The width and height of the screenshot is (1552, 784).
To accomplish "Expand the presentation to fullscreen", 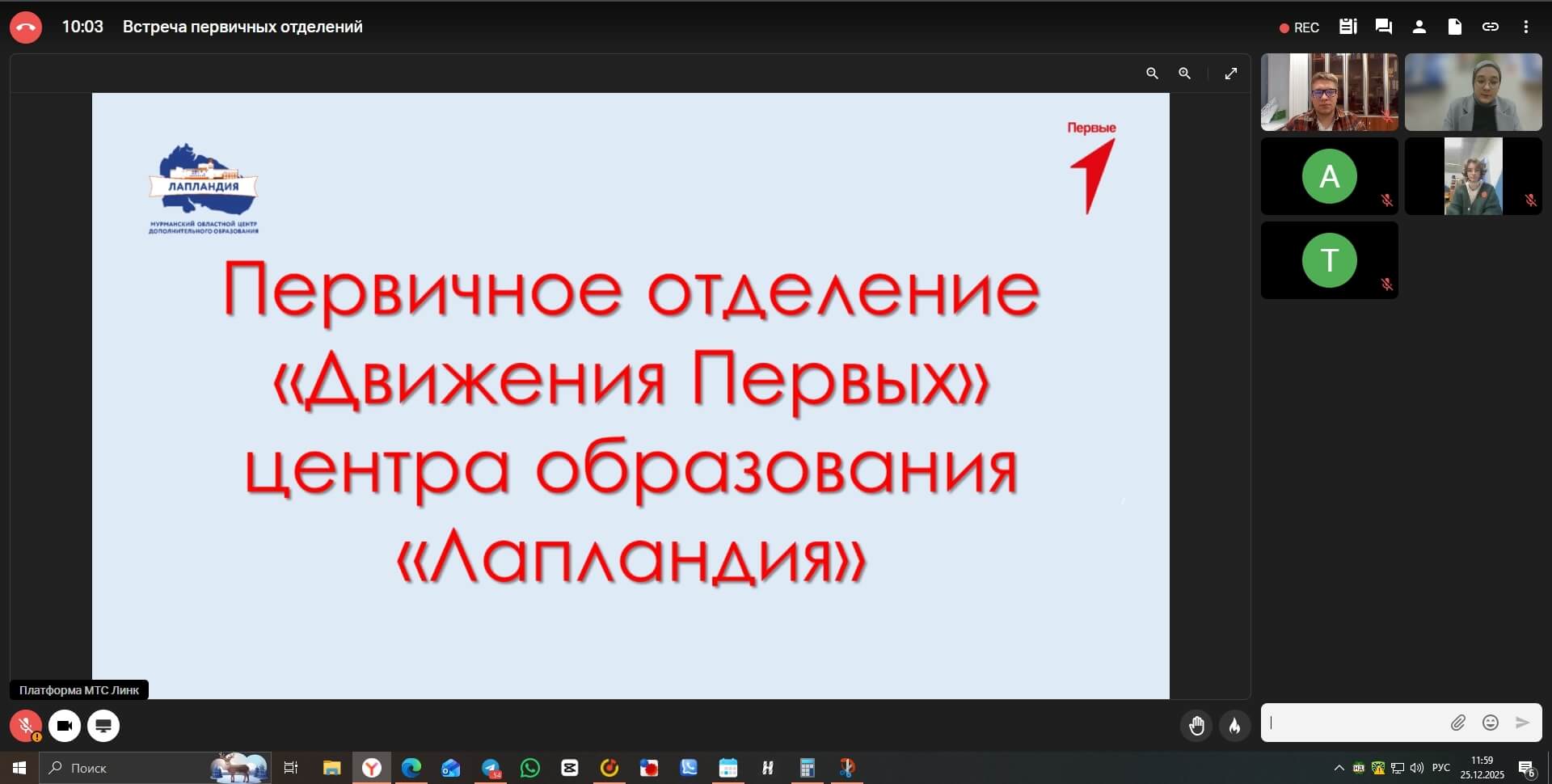I will [x=1230, y=74].
